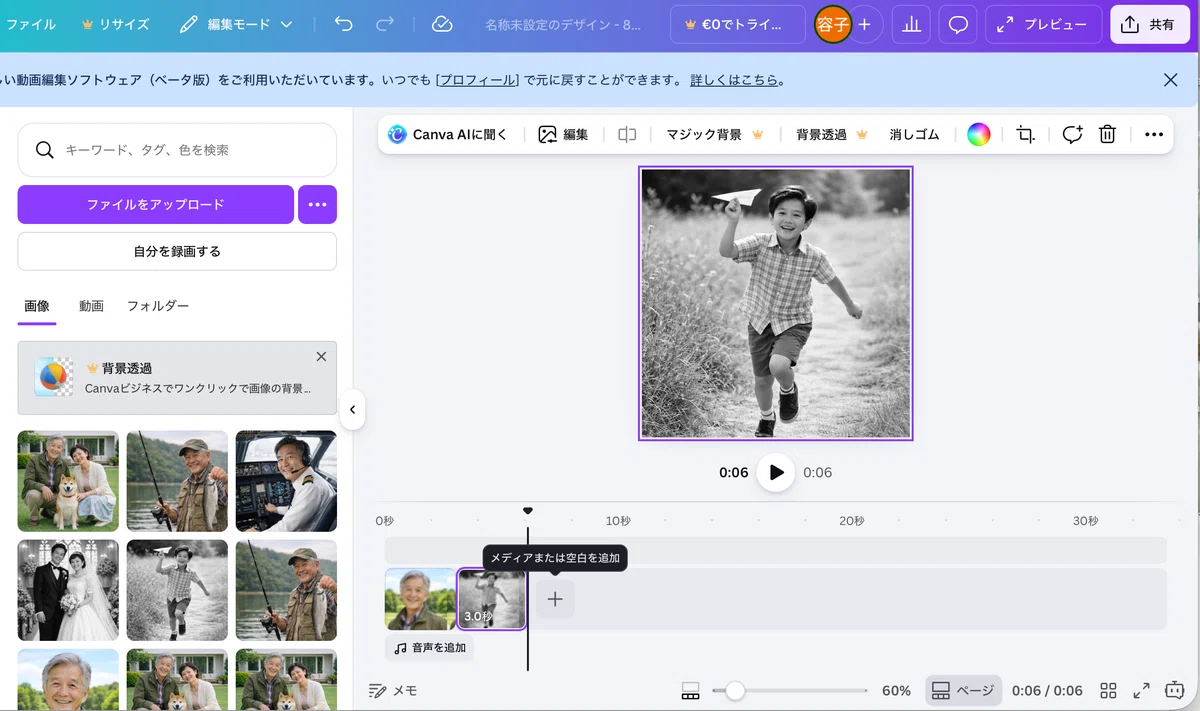The height and width of the screenshot is (711, 1200).
Task: Click the 編集 image edit button
Action: pyautogui.click(x=563, y=134)
